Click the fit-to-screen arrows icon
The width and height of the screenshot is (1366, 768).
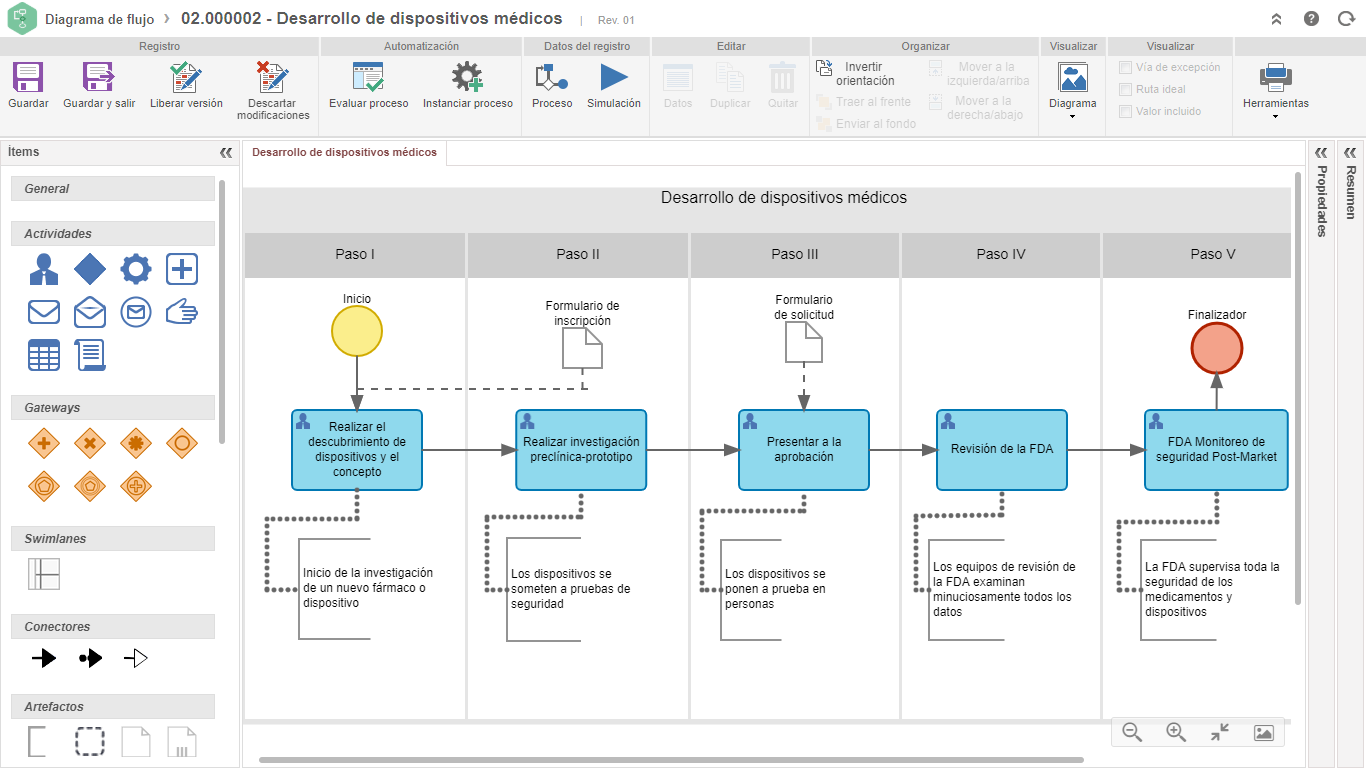pyautogui.click(x=1220, y=732)
